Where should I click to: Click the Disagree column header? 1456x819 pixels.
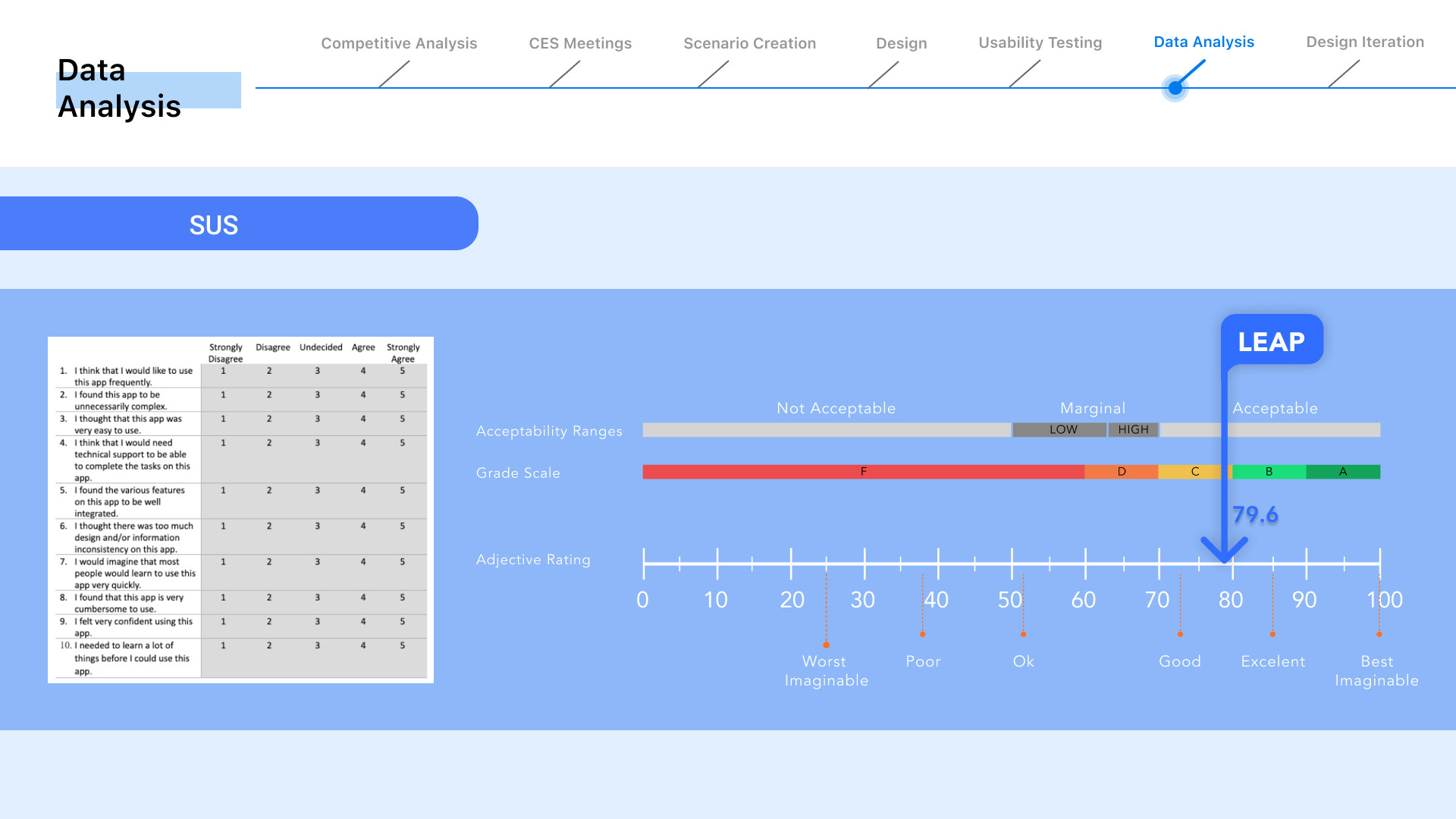[272, 347]
